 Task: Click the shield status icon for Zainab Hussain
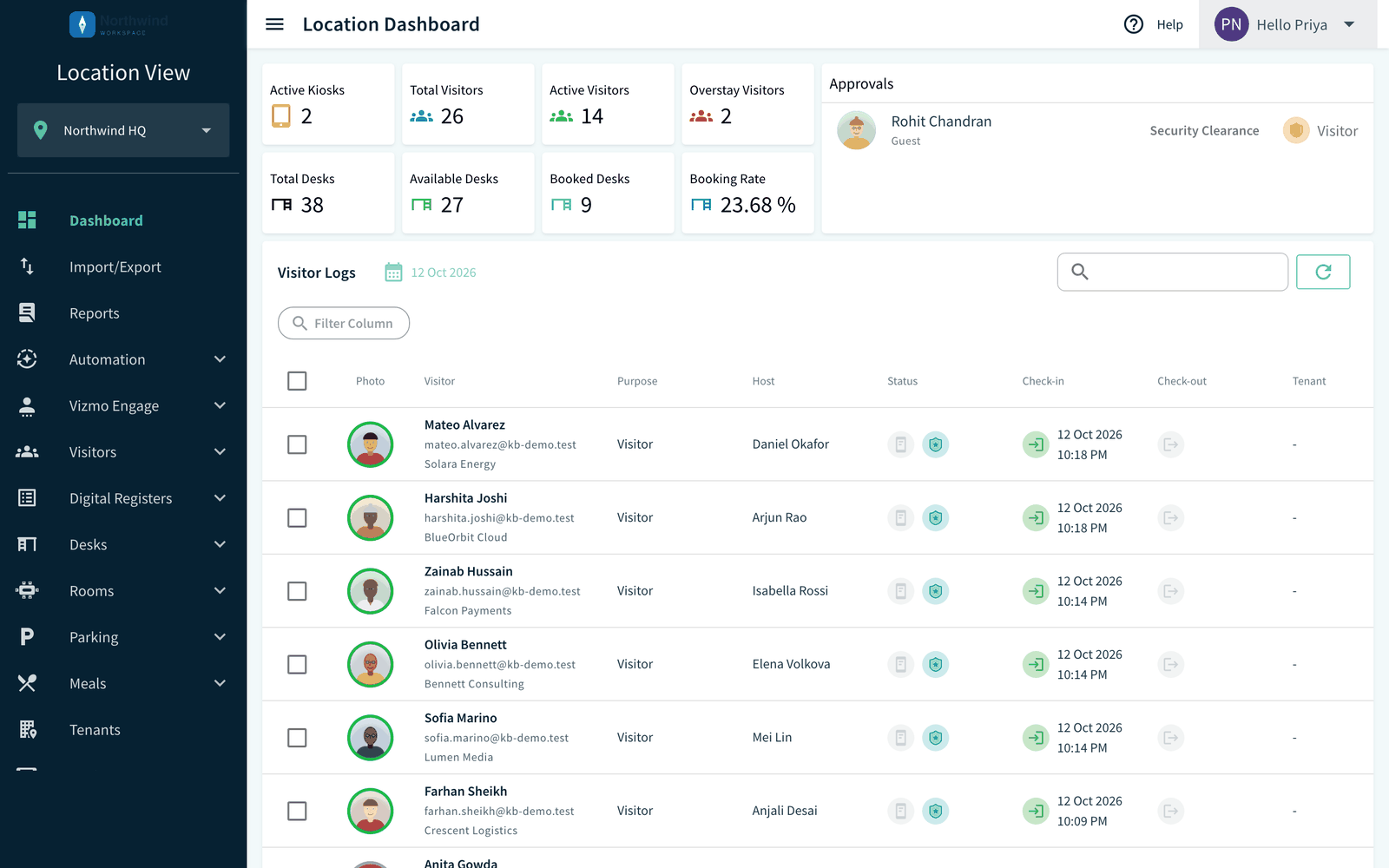coord(935,591)
